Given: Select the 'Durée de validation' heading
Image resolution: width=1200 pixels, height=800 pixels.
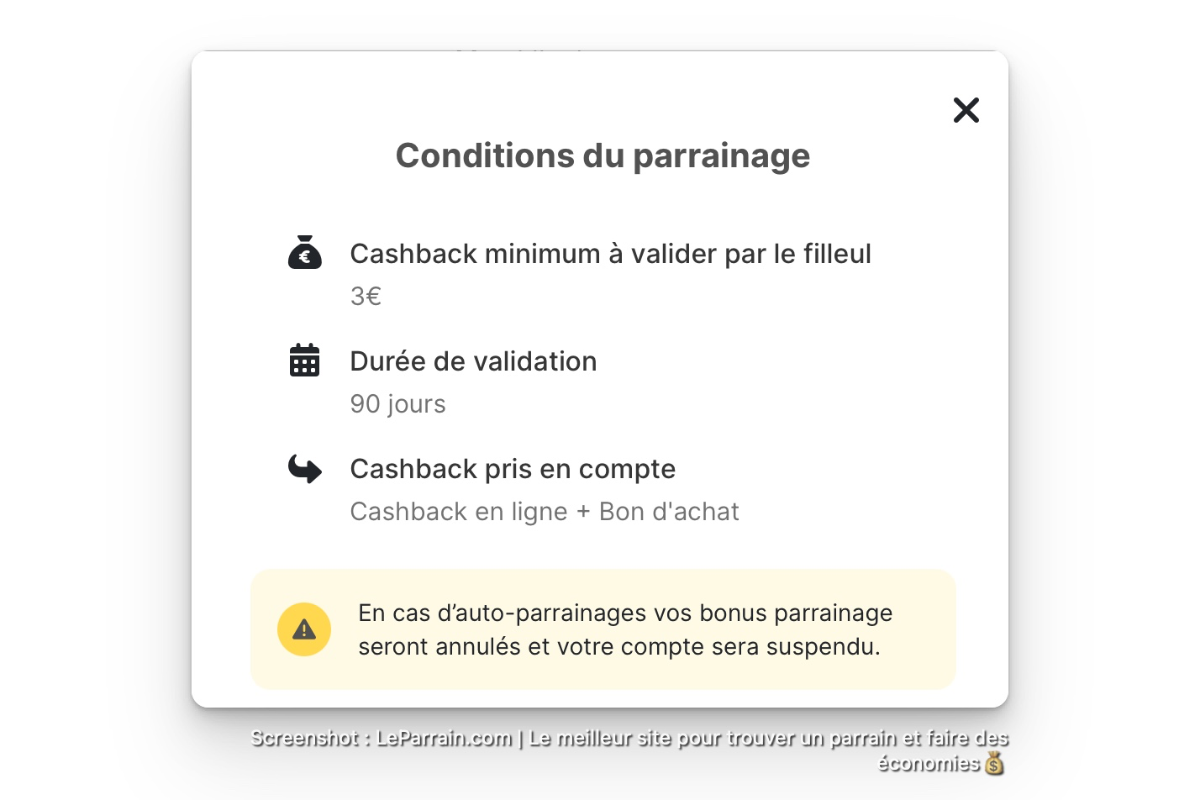Looking at the screenshot, I should 473,361.
